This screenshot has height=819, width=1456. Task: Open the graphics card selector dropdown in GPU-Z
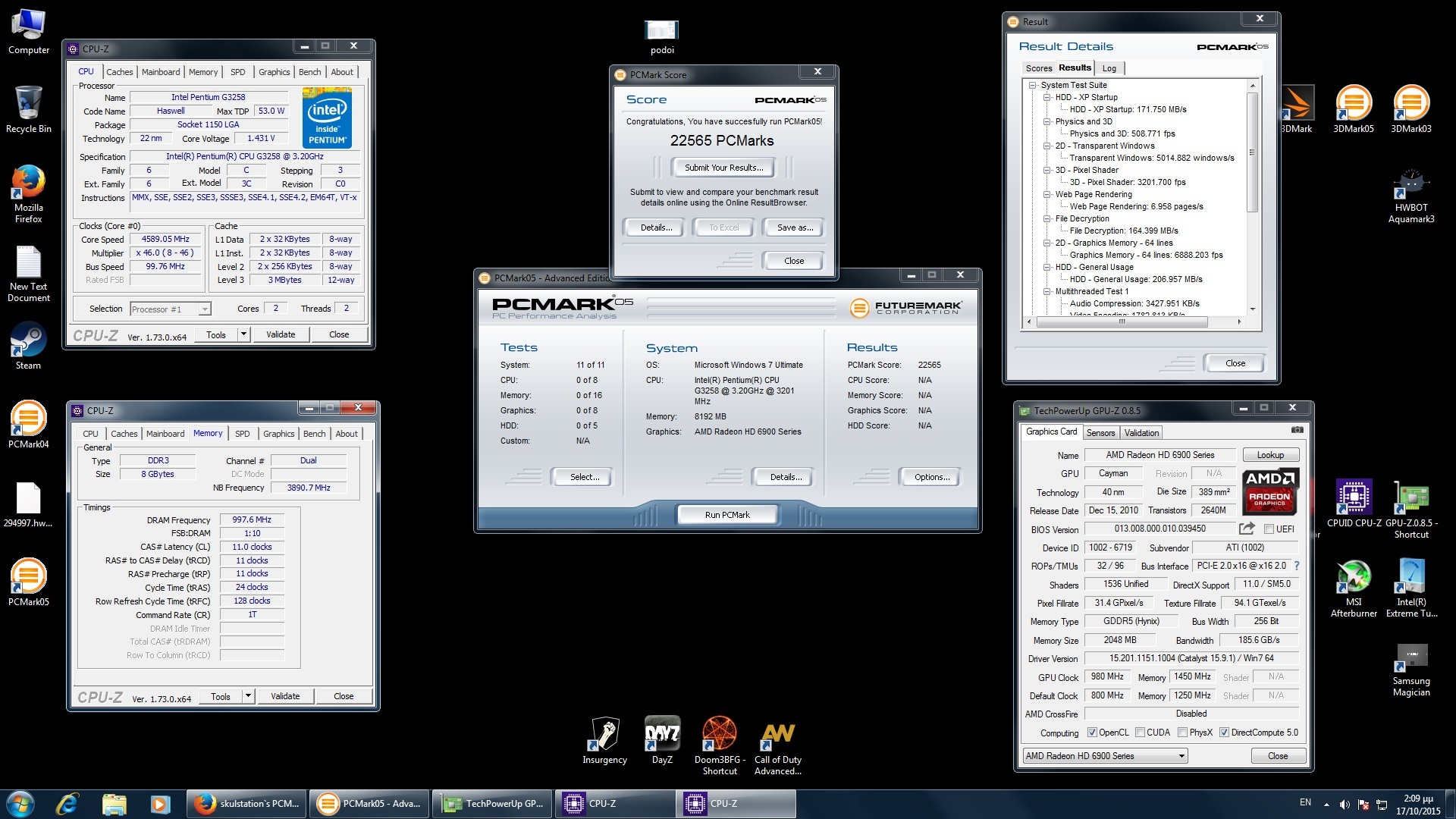click(1105, 756)
